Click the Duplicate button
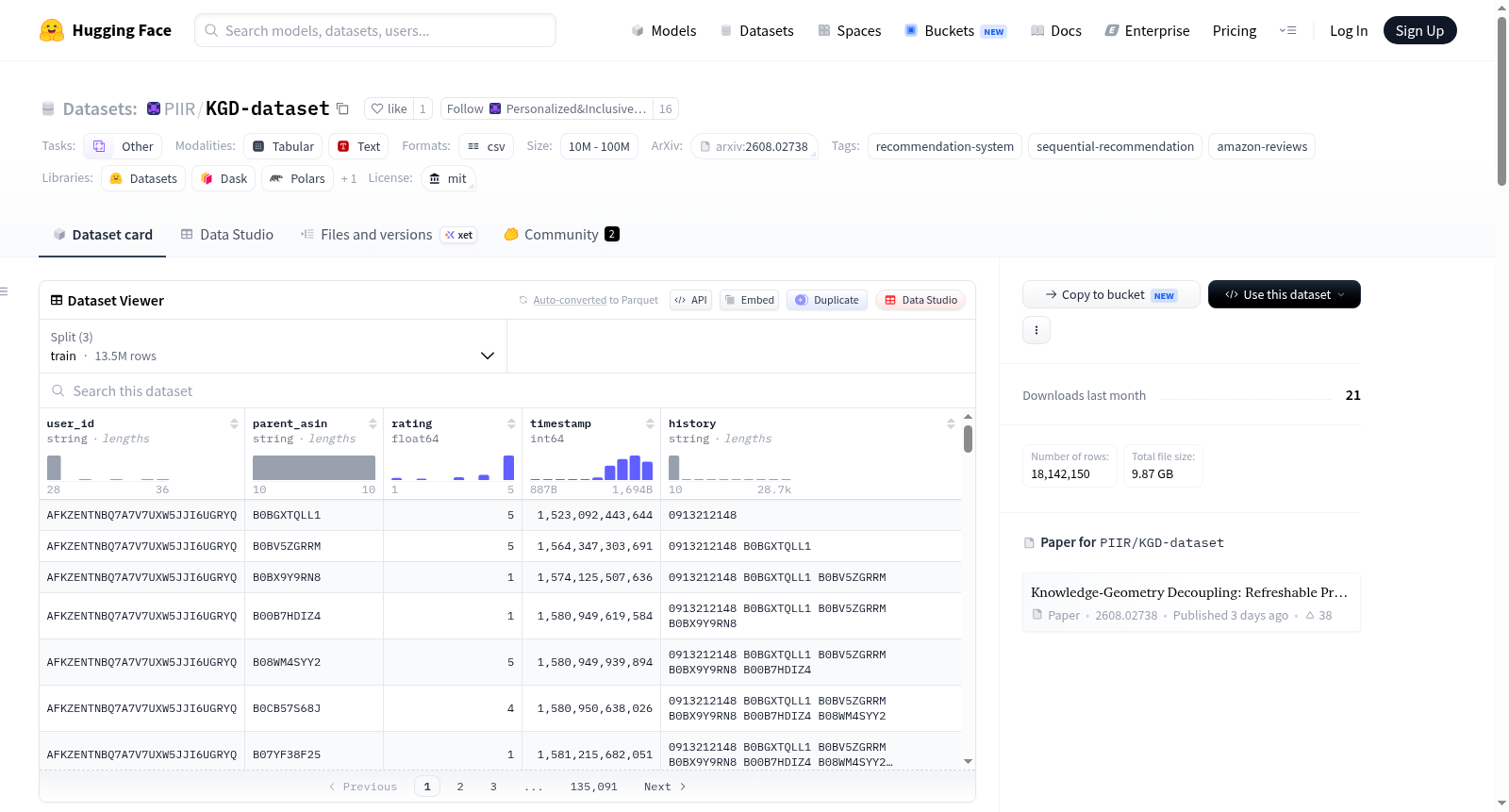 tap(827, 300)
